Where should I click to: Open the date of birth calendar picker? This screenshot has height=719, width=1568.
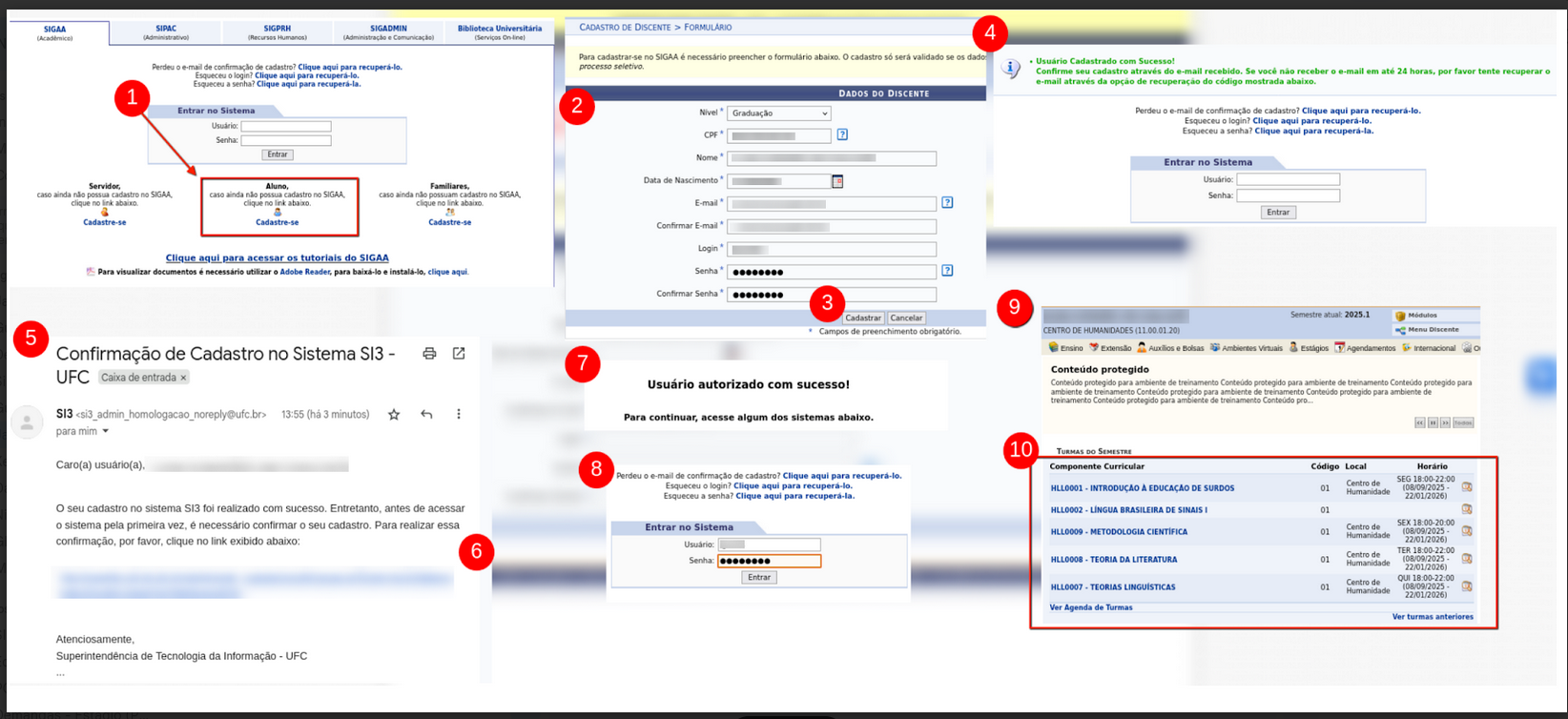pos(837,181)
